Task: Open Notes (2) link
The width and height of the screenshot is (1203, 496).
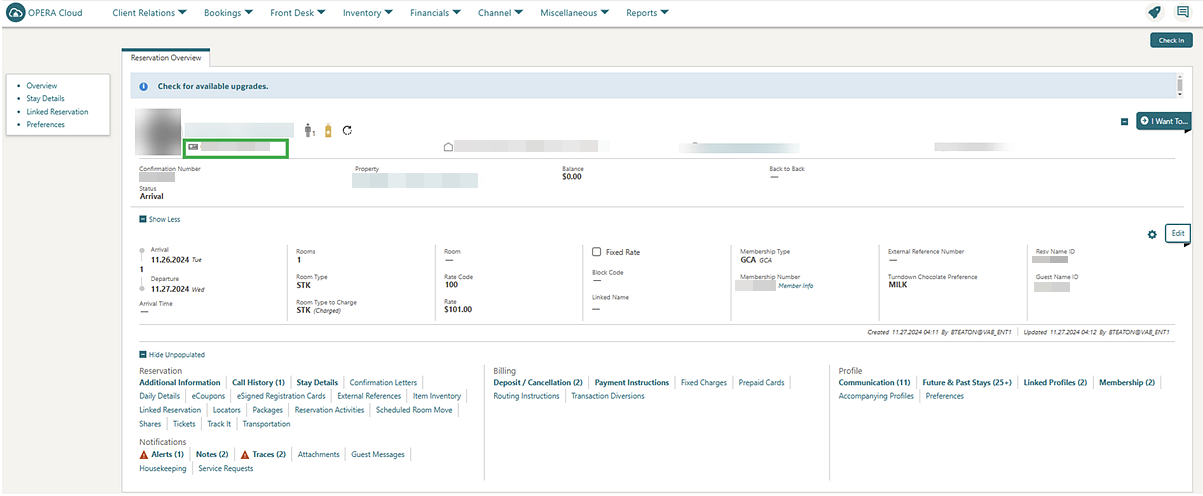Action: click(x=212, y=455)
